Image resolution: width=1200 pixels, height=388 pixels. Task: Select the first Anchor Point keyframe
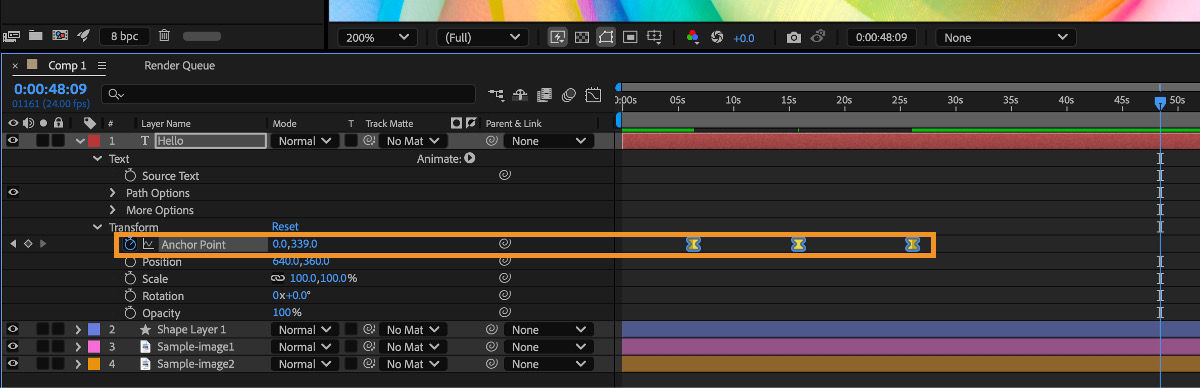(693, 244)
